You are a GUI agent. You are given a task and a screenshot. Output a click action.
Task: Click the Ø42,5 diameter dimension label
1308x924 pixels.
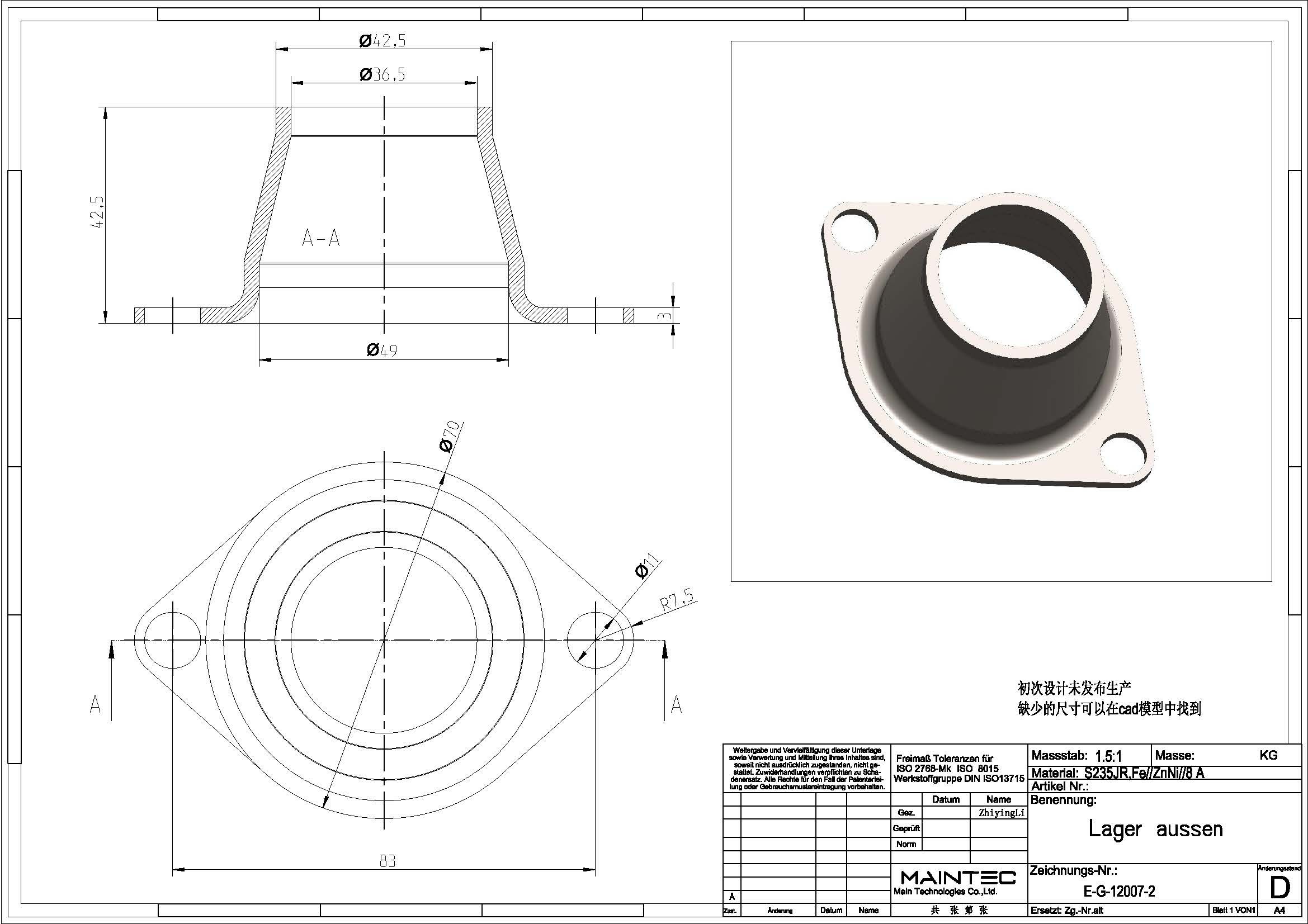click(x=383, y=40)
